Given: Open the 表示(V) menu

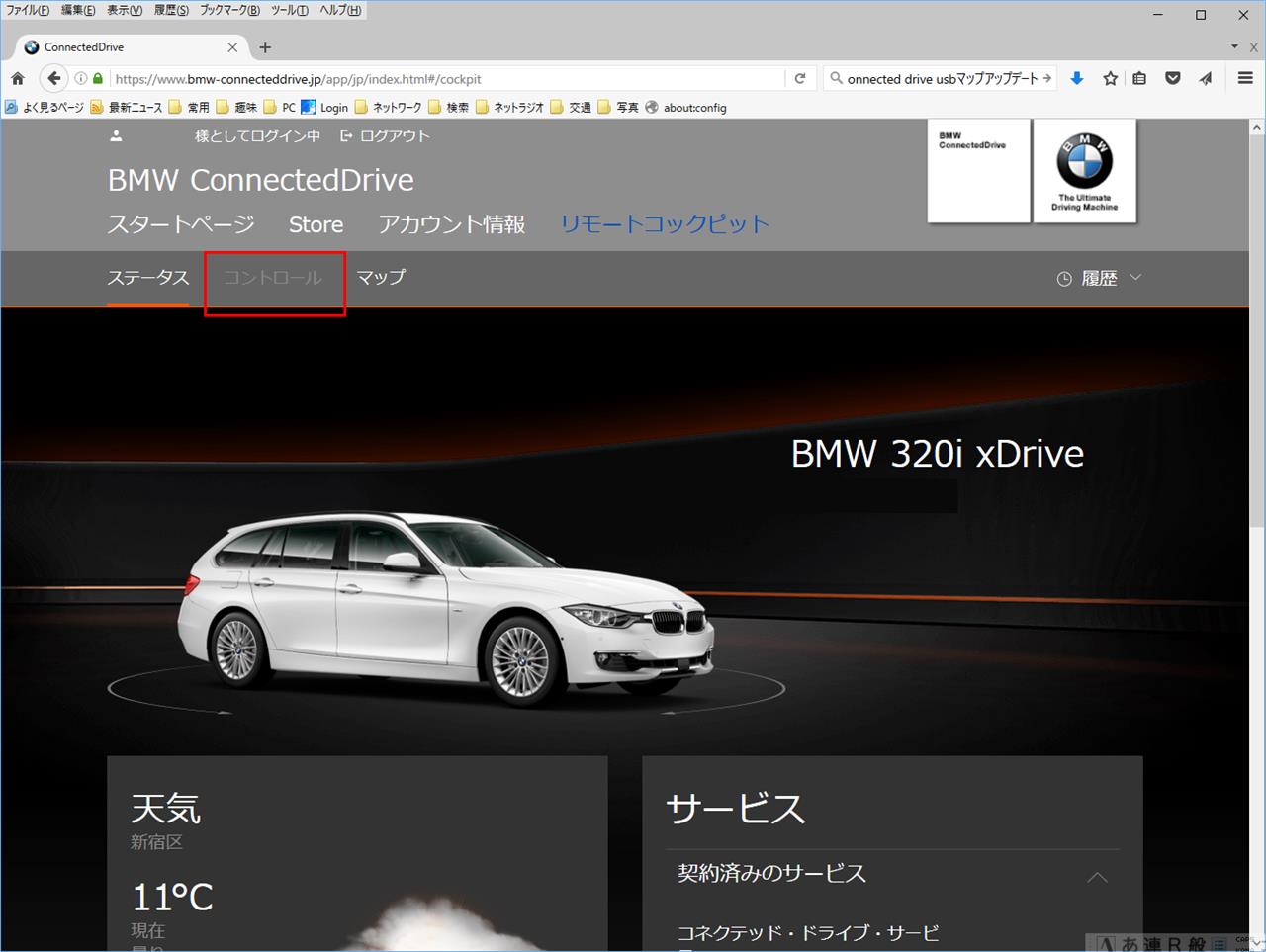Looking at the screenshot, I should [125, 10].
